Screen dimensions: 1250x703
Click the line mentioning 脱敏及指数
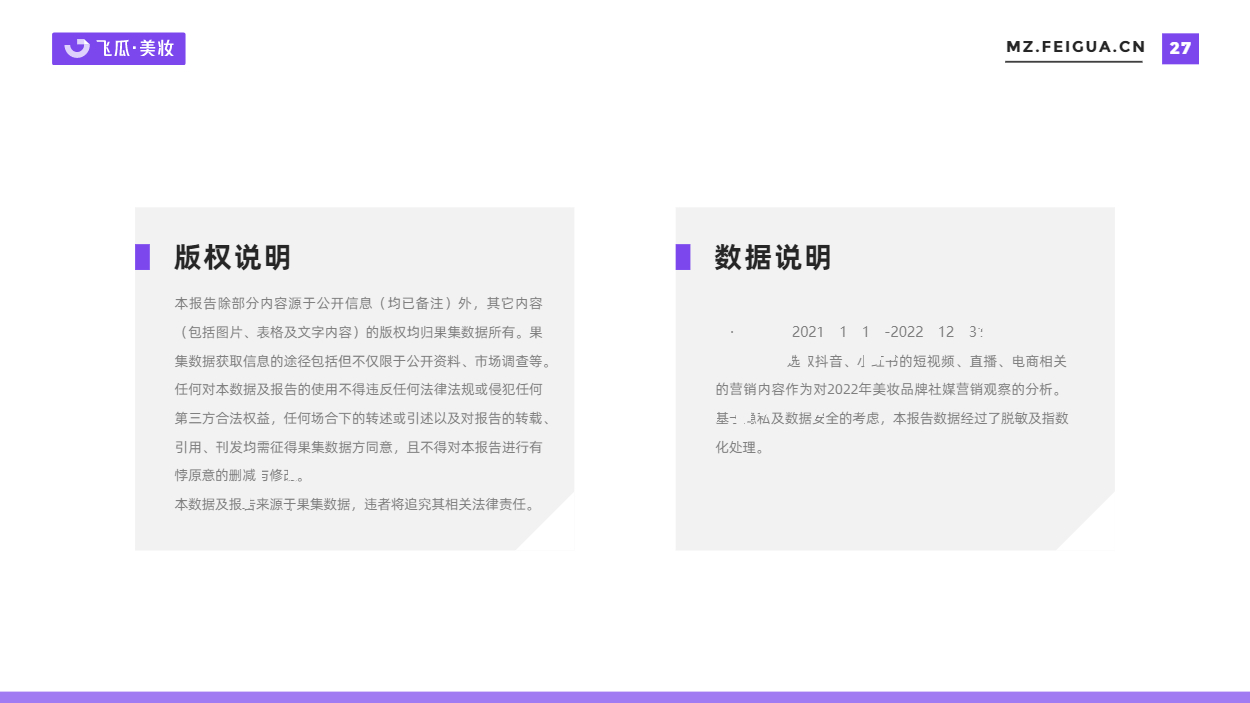(x=892, y=418)
